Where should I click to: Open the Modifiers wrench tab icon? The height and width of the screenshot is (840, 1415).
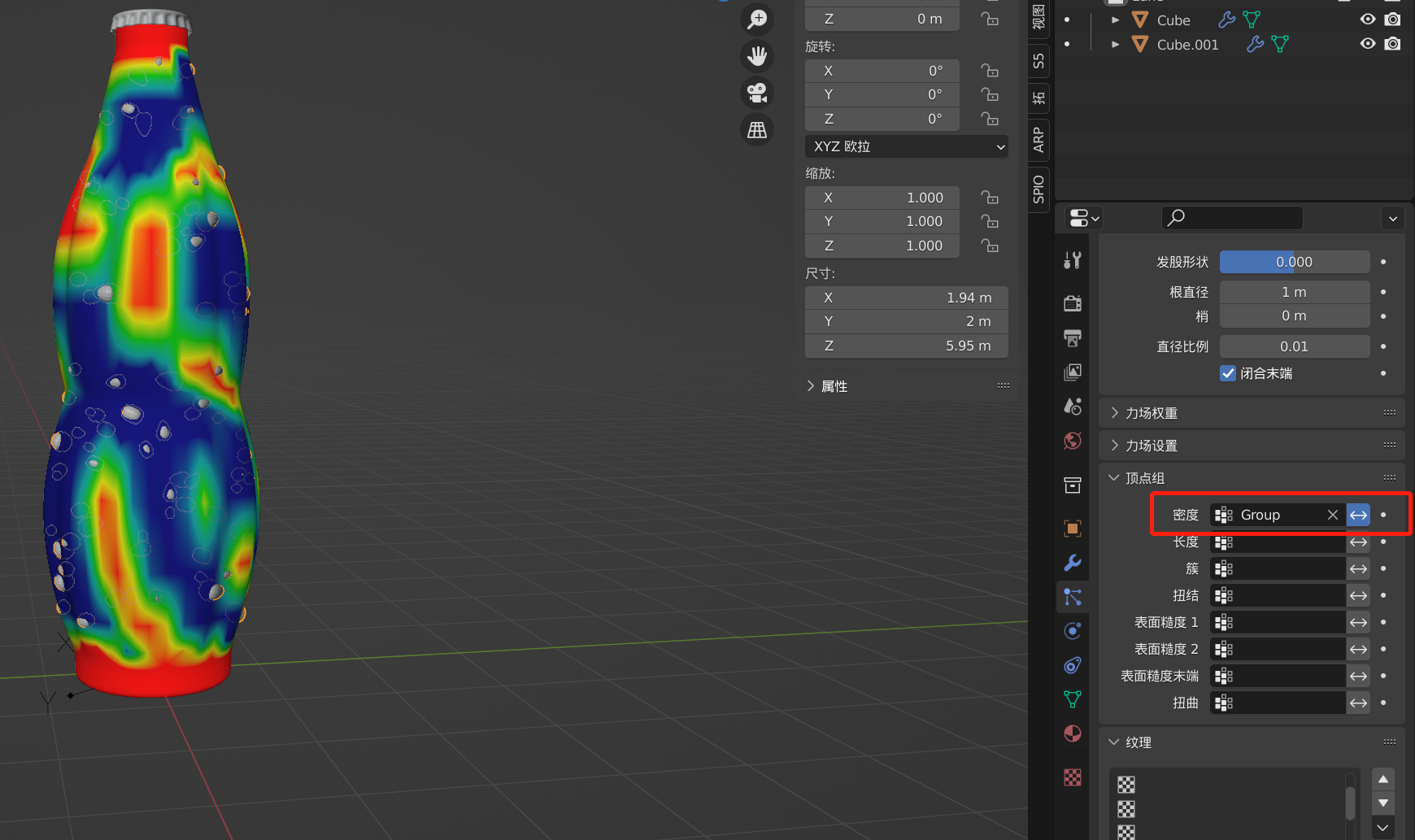[x=1073, y=563]
